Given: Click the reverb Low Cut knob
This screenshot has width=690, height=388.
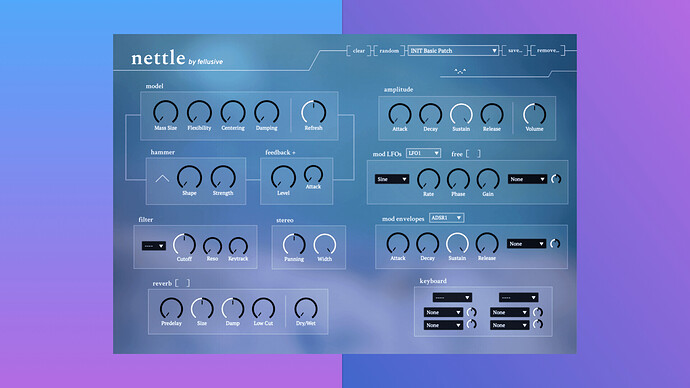Looking at the screenshot, I should [x=263, y=308].
